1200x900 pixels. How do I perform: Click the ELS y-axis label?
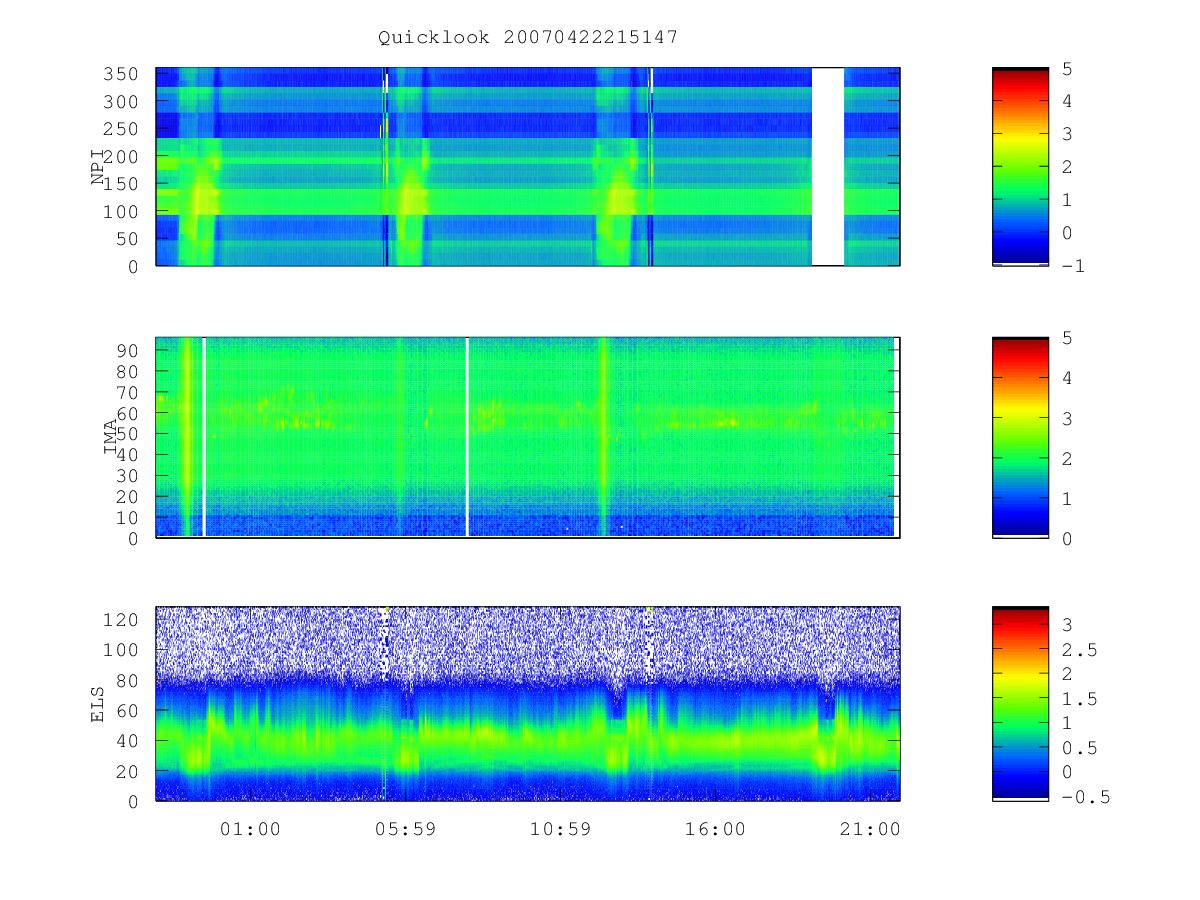pyautogui.click(x=99, y=704)
